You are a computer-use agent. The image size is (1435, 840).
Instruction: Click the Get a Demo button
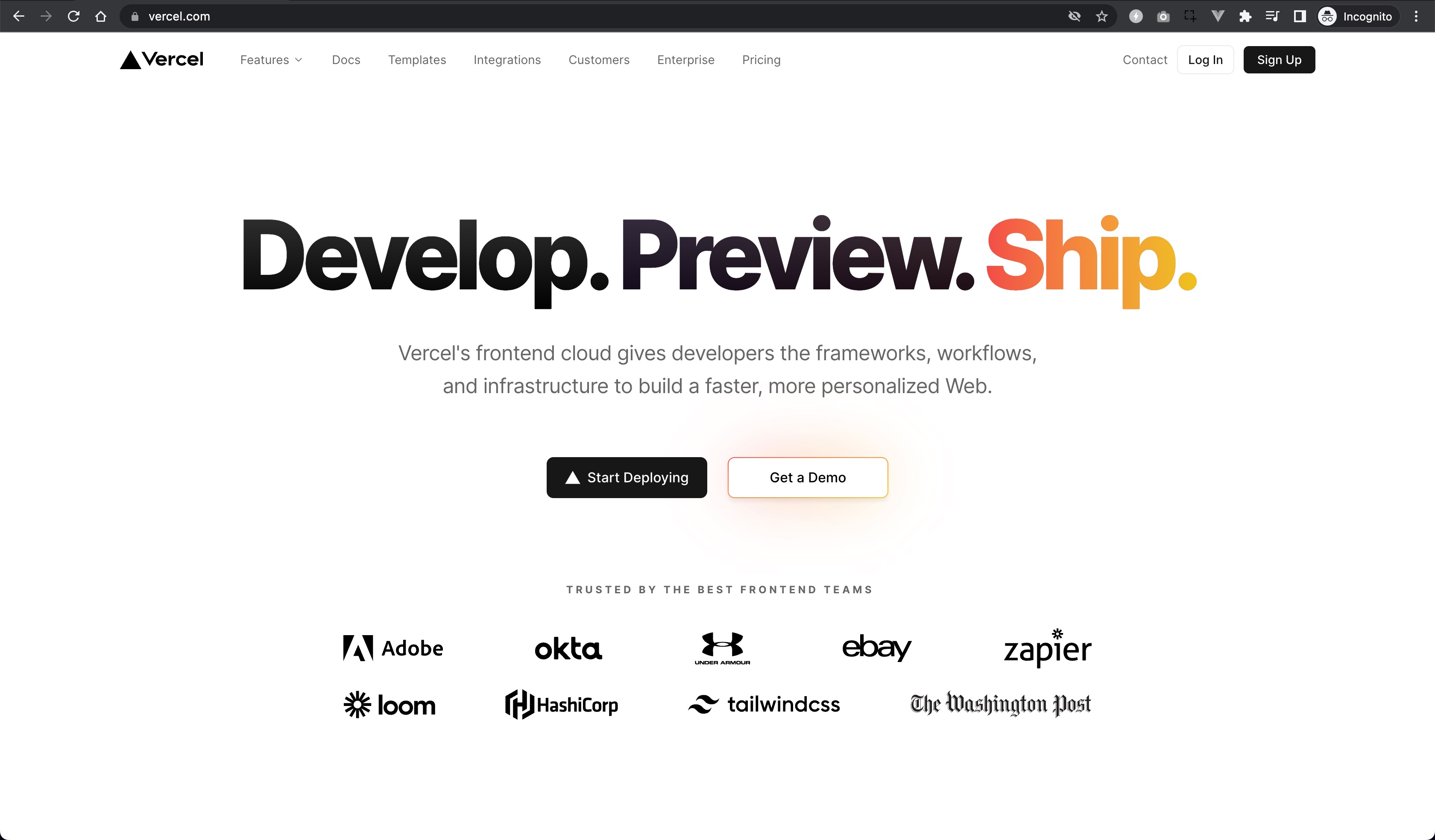(x=807, y=477)
